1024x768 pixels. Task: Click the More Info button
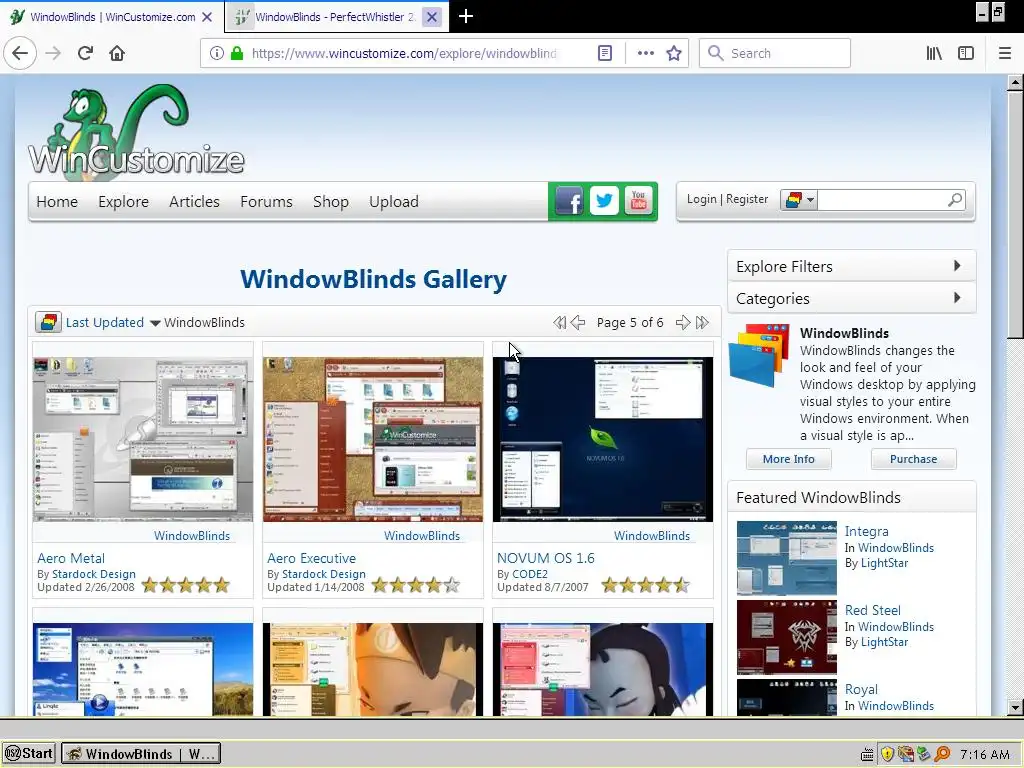[788, 459]
